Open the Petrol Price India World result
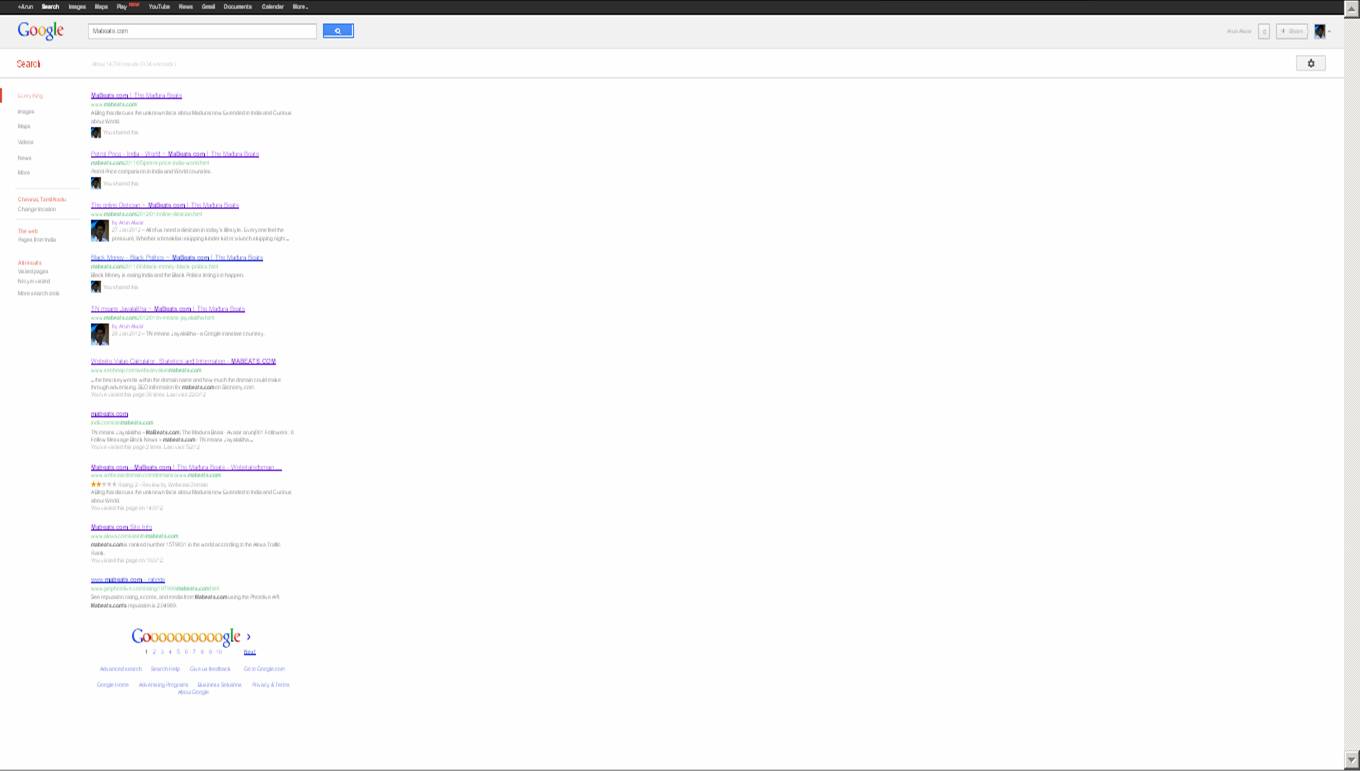 [174, 154]
